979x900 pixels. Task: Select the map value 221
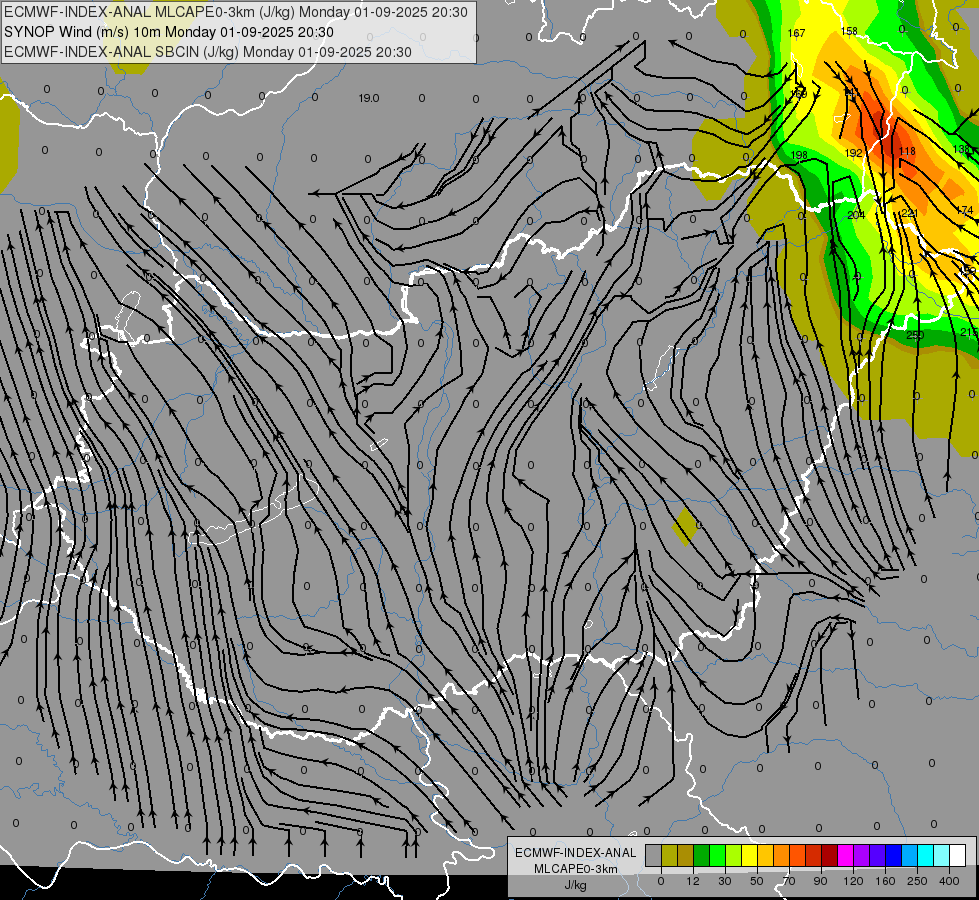pos(909,213)
